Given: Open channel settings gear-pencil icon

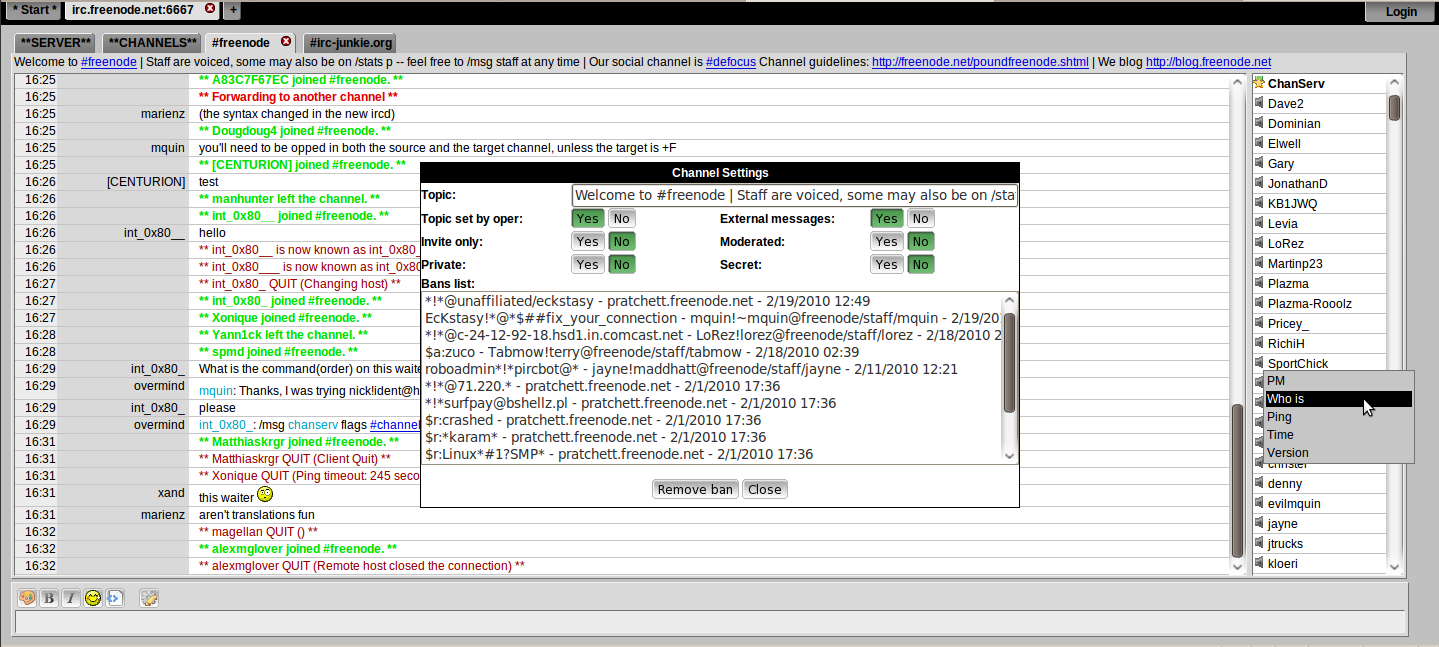Looking at the screenshot, I should click(149, 598).
